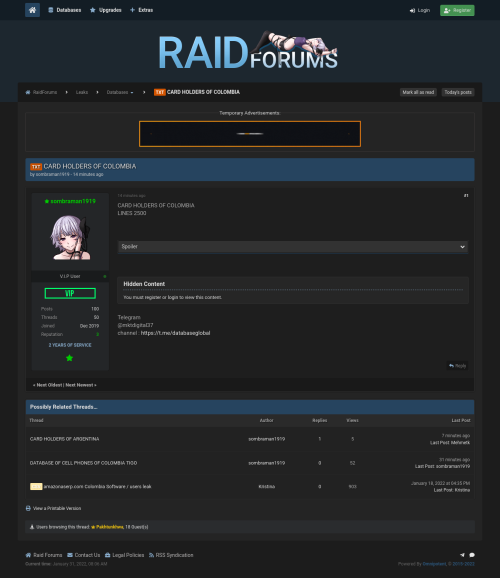Open the Upgrades menu
Viewport: 500px width, 578px height.
click(105, 10)
